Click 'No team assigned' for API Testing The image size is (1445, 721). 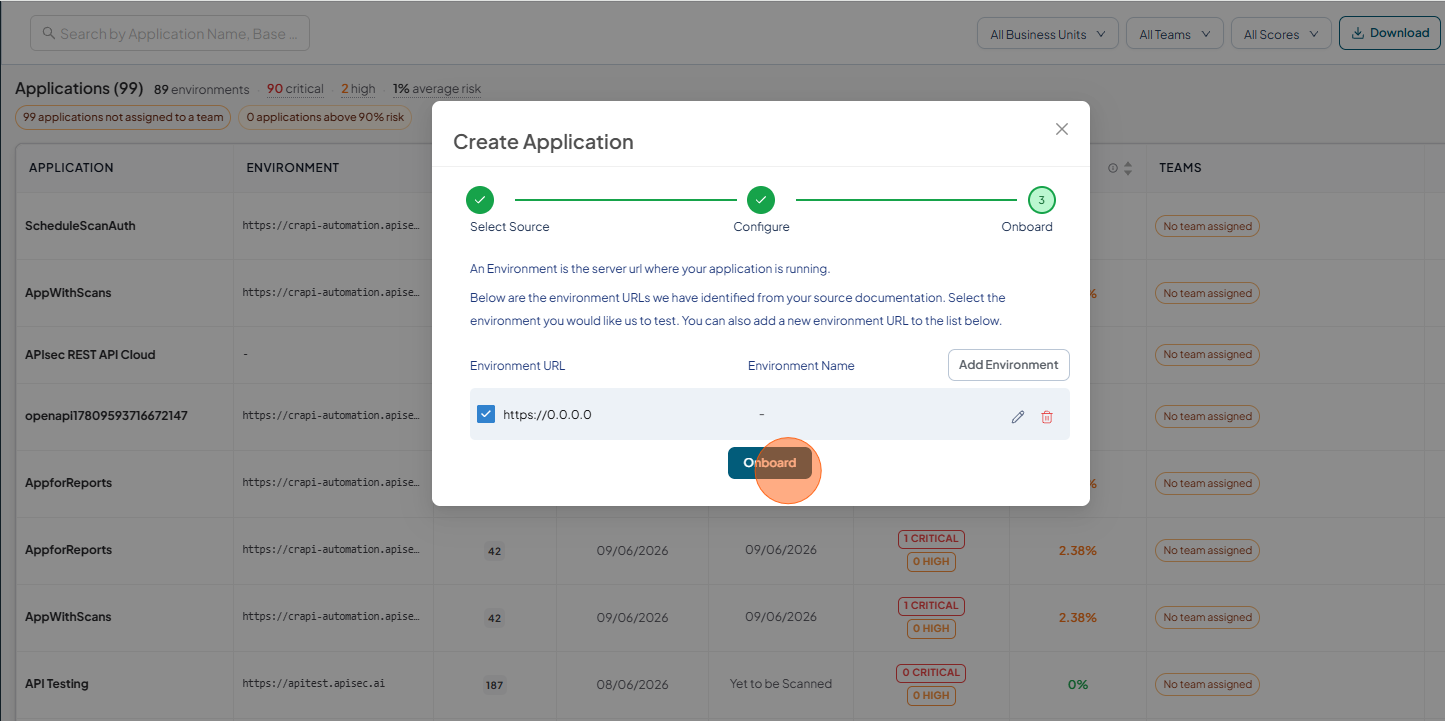tap(1207, 685)
